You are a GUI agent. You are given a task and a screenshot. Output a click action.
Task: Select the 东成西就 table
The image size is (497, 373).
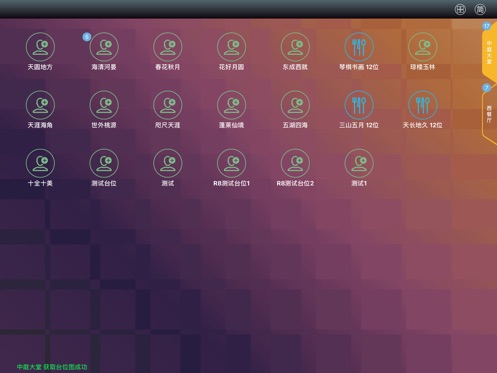[x=295, y=47]
